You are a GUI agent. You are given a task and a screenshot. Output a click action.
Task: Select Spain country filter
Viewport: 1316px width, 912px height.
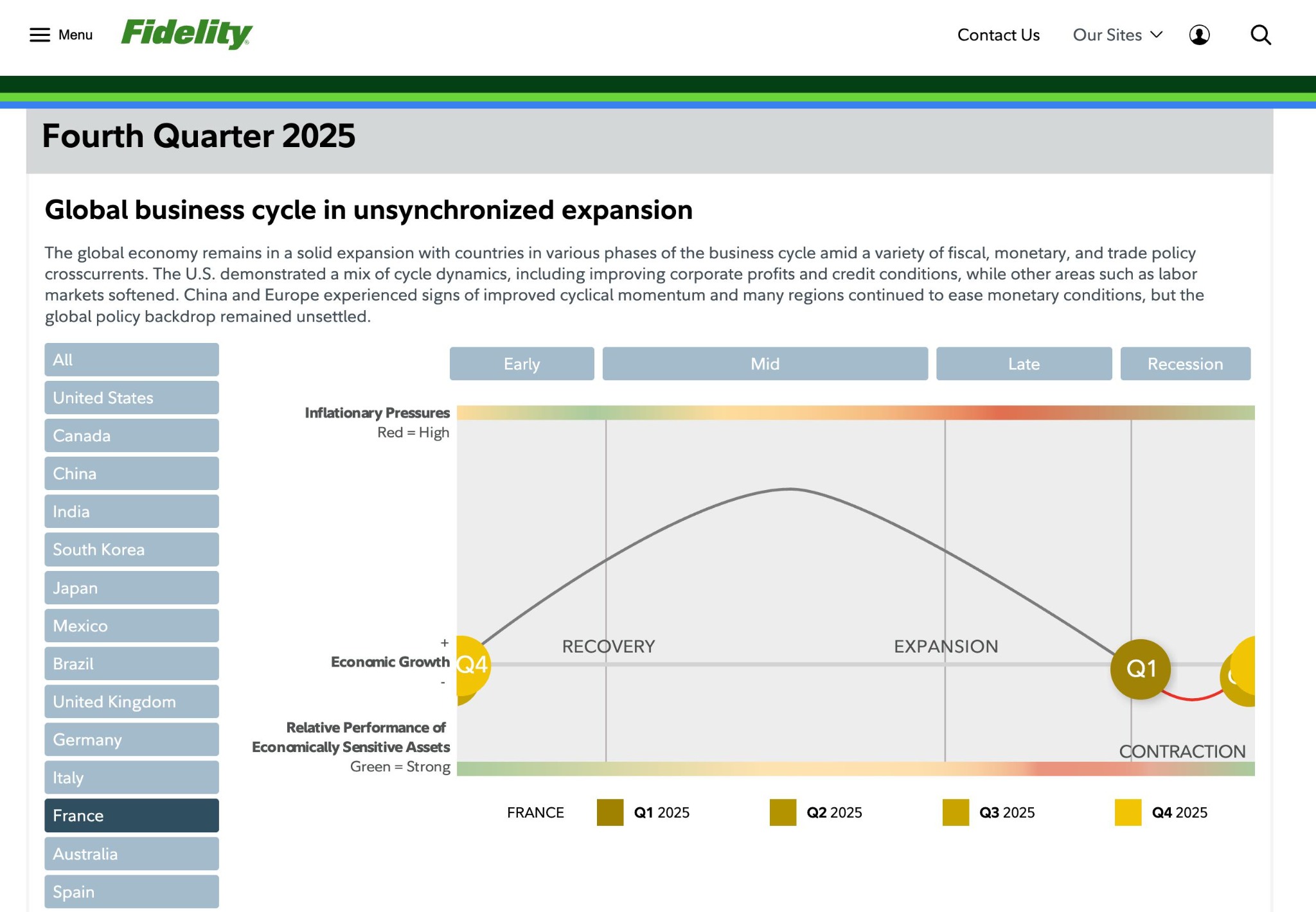tap(131, 891)
